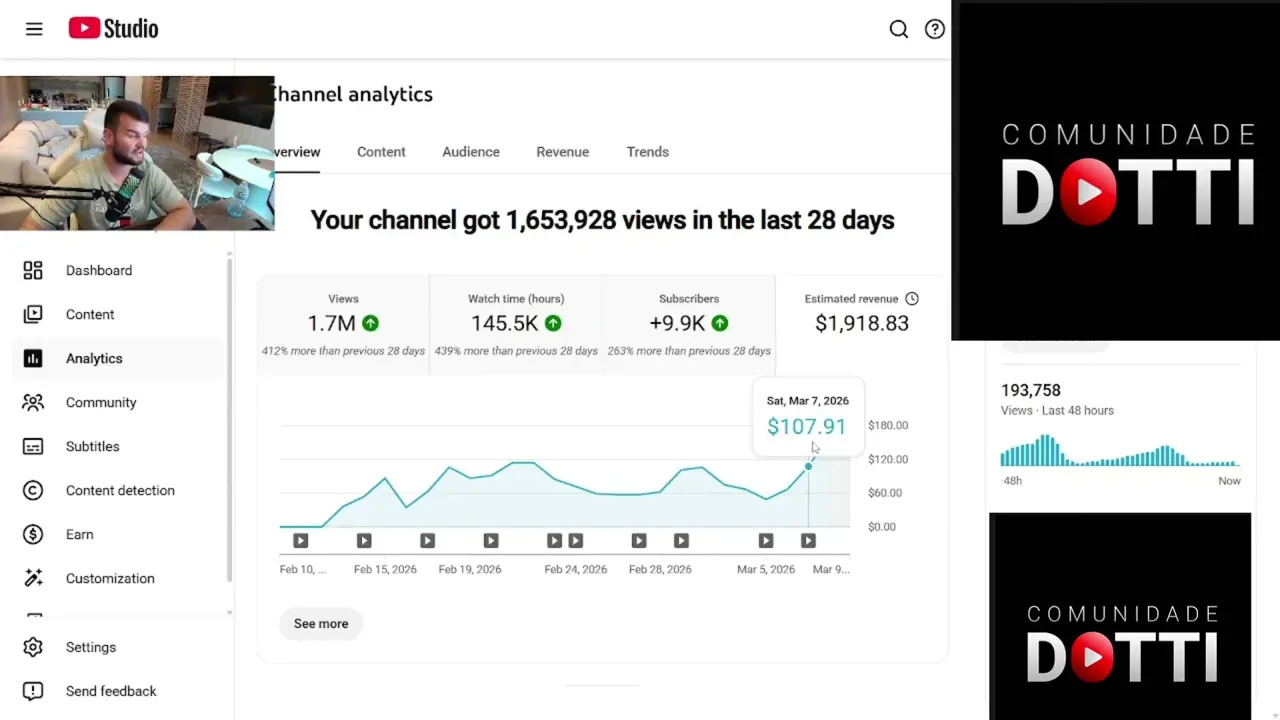Click the clock icon beside Estimated revenue
This screenshot has height=720, width=1280.
pos(912,298)
